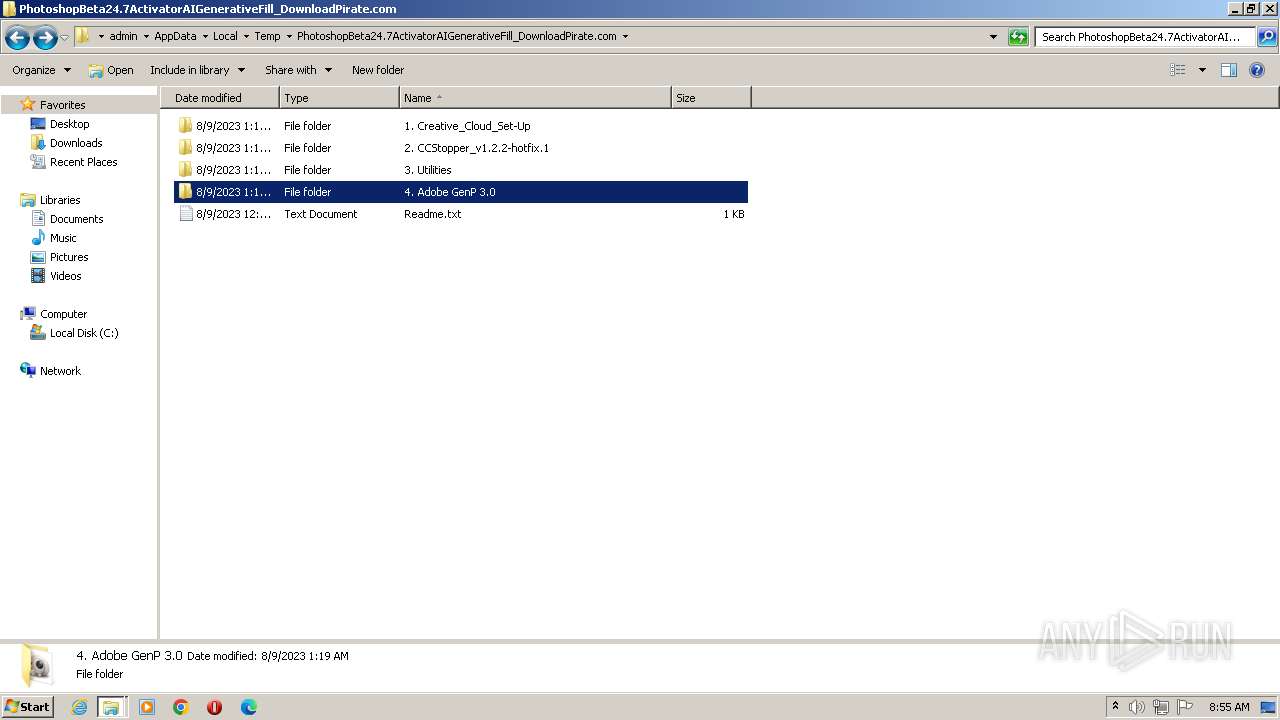Open Windows Media Player from taskbar
This screenshot has width=1280, height=720.
pos(147,707)
